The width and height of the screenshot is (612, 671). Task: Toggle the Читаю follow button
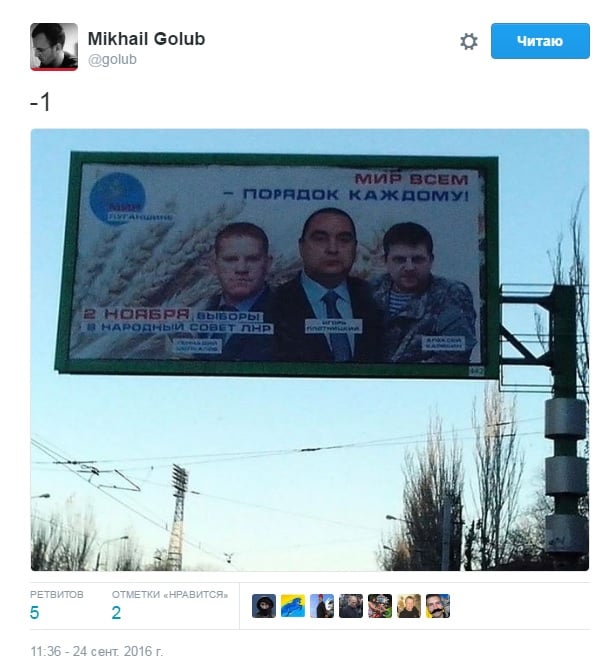click(x=540, y=41)
